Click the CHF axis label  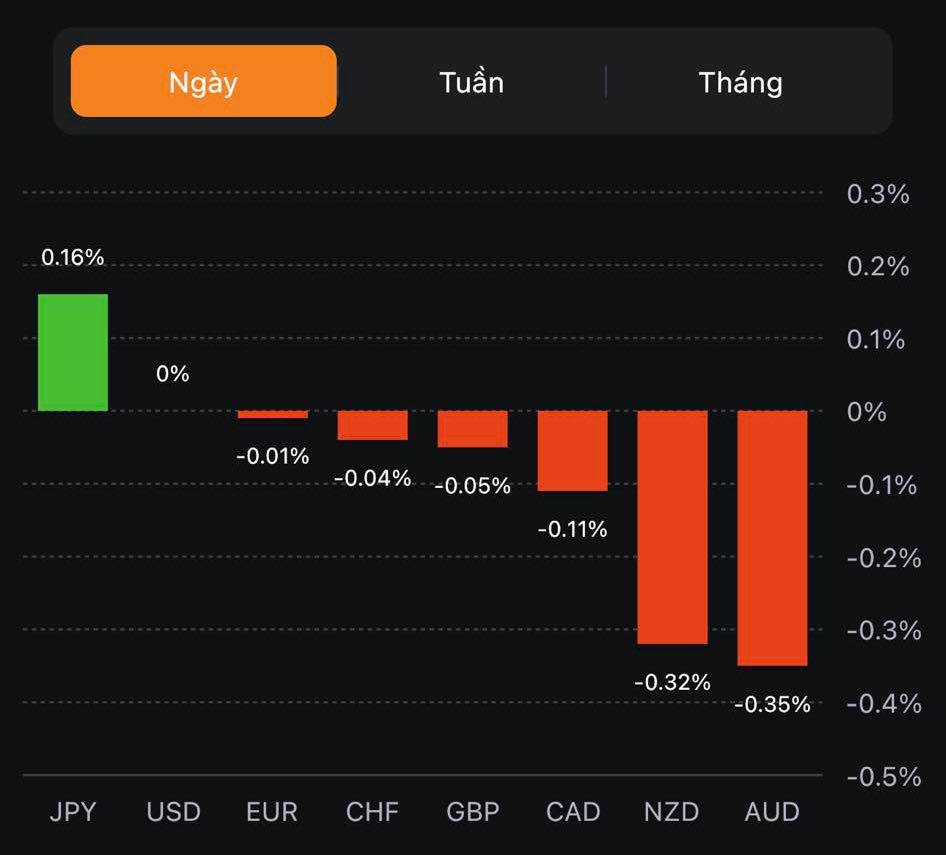pyautogui.click(x=373, y=811)
